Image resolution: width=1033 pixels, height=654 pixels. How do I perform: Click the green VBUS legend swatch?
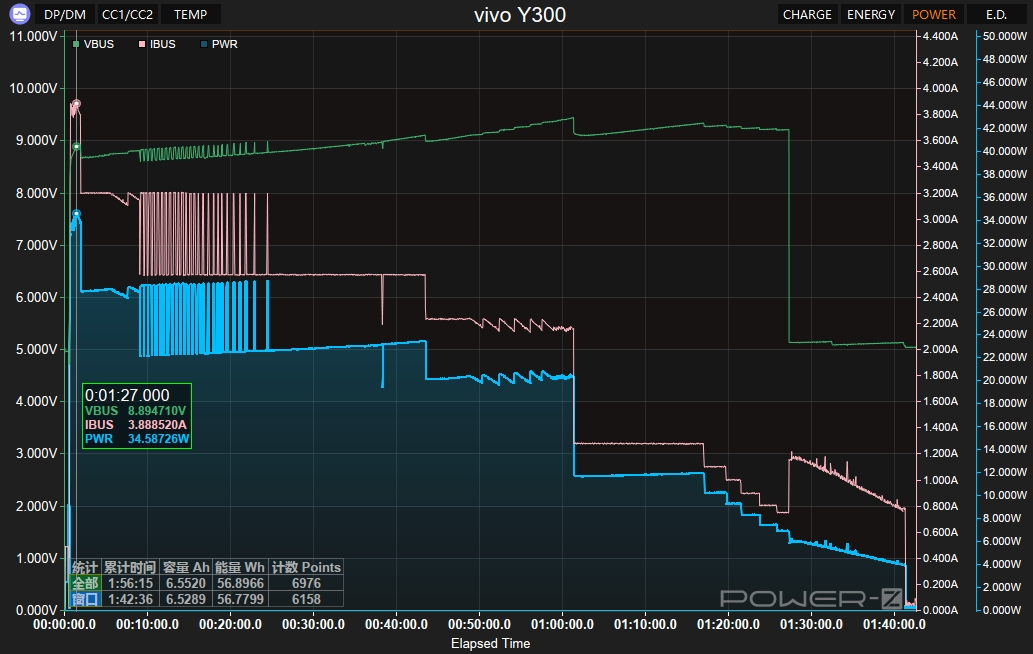pyautogui.click(x=76, y=44)
